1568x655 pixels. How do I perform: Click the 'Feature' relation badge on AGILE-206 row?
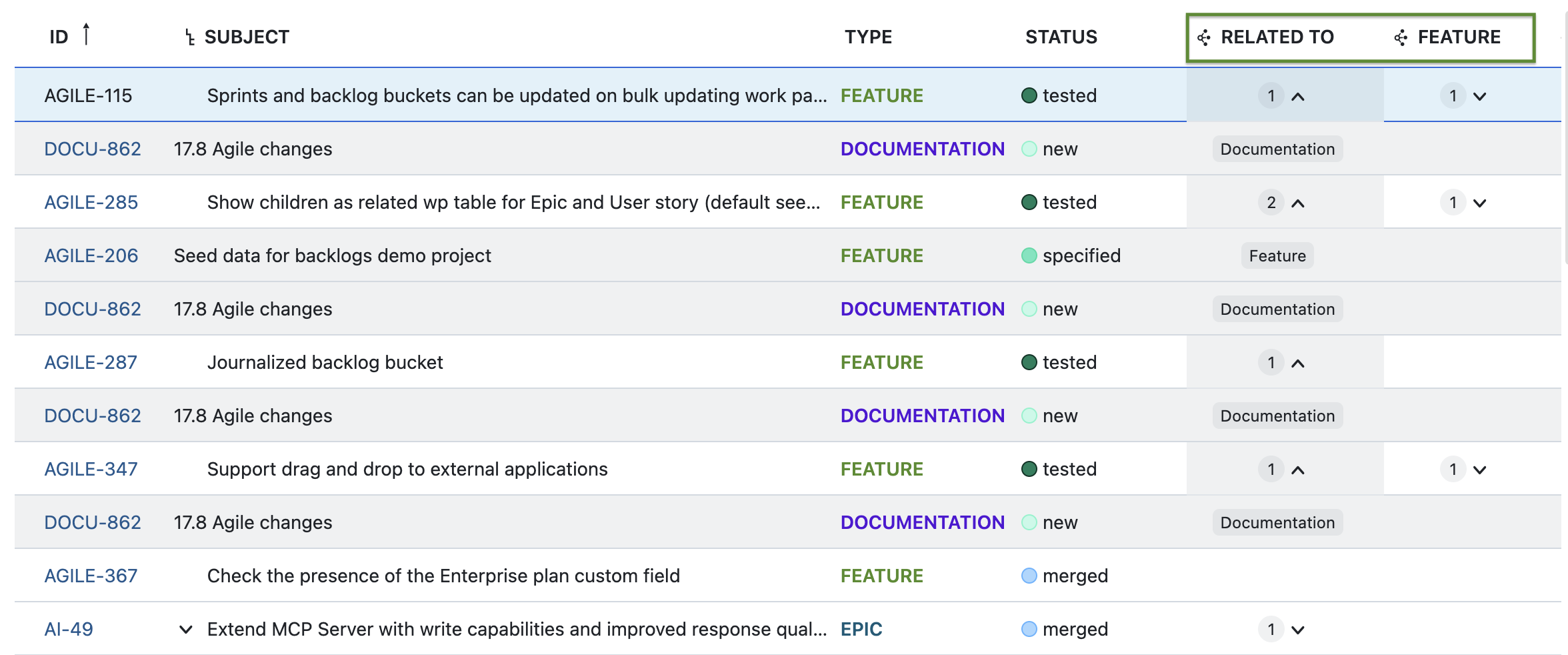1277,256
